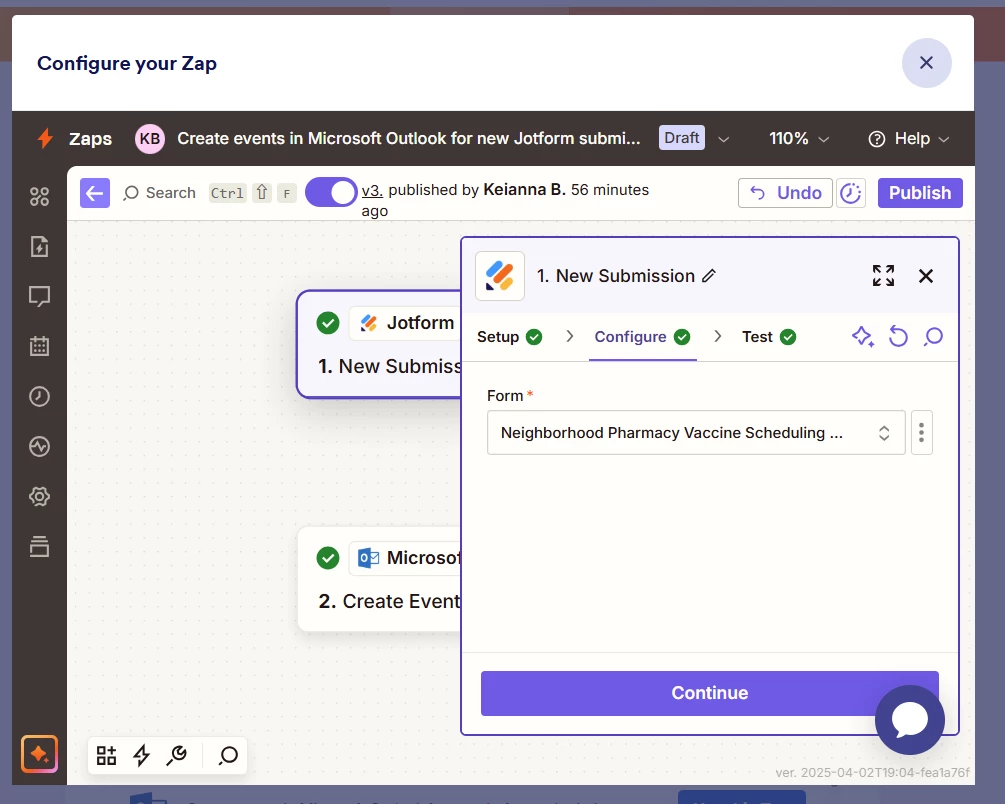The width and height of the screenshot is (1005, 804).
Task: Open the Form dropdown field
Action: tap(696, 433)
